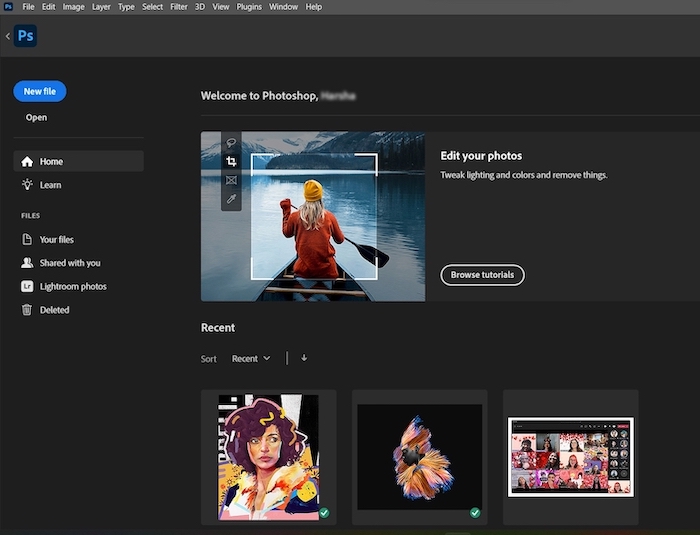Screen dimensions: 700x535
Task: Open the Layer menu
Action: tap(101, 7)
